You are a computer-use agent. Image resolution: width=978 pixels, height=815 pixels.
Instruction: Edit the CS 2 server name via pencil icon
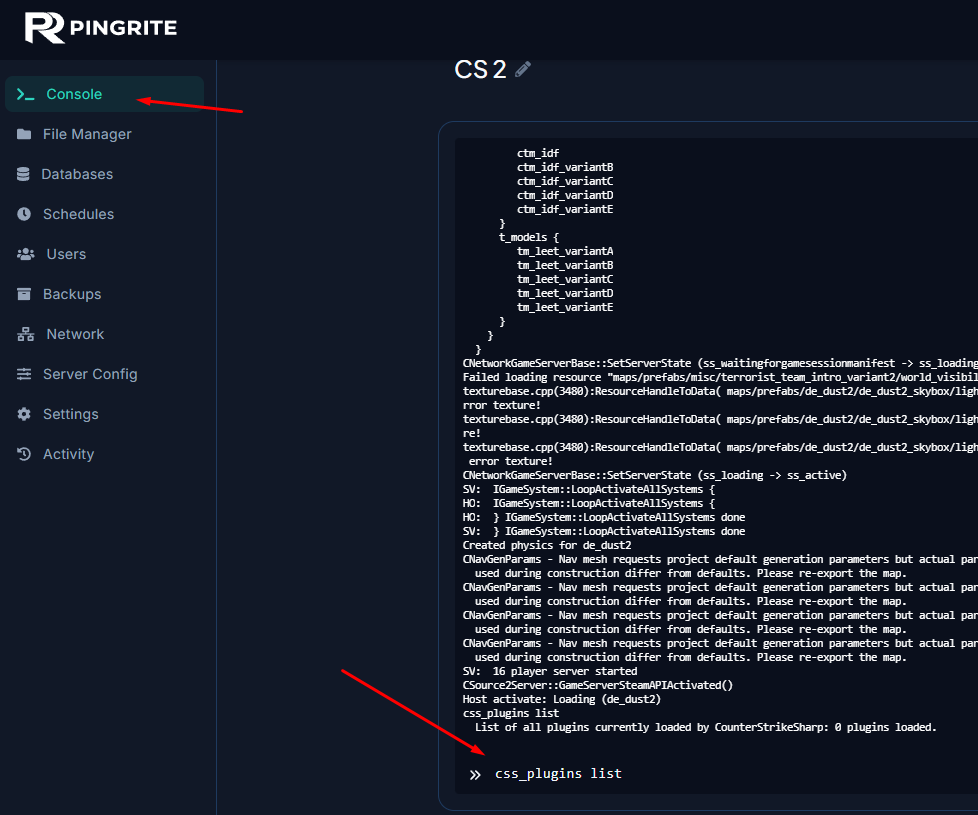(523, 70)
